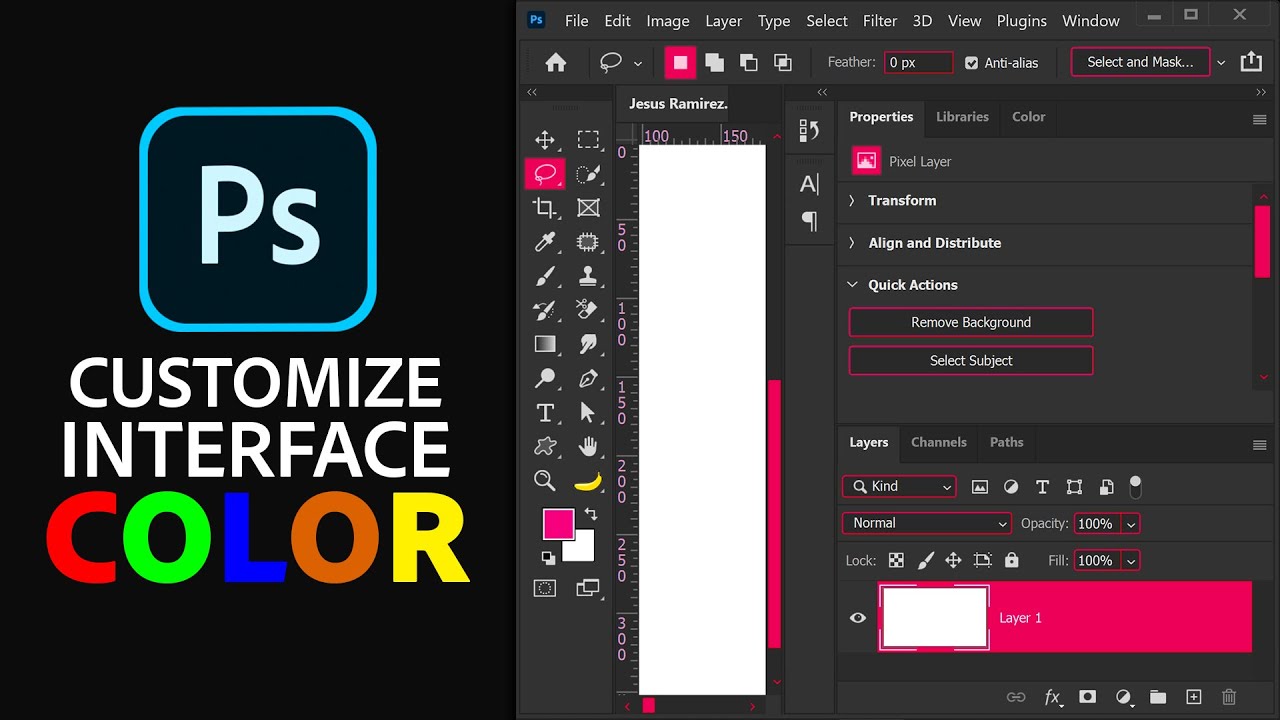This screenshot has height=720, width=1280.
Task: Open the Lasso tool preset picker arrow
Action: point(637,63)
